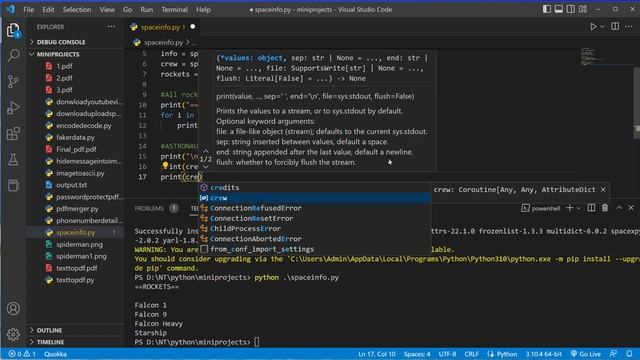Open the Run and Debug view
This screenshot has width=640, height=360.
13,108
